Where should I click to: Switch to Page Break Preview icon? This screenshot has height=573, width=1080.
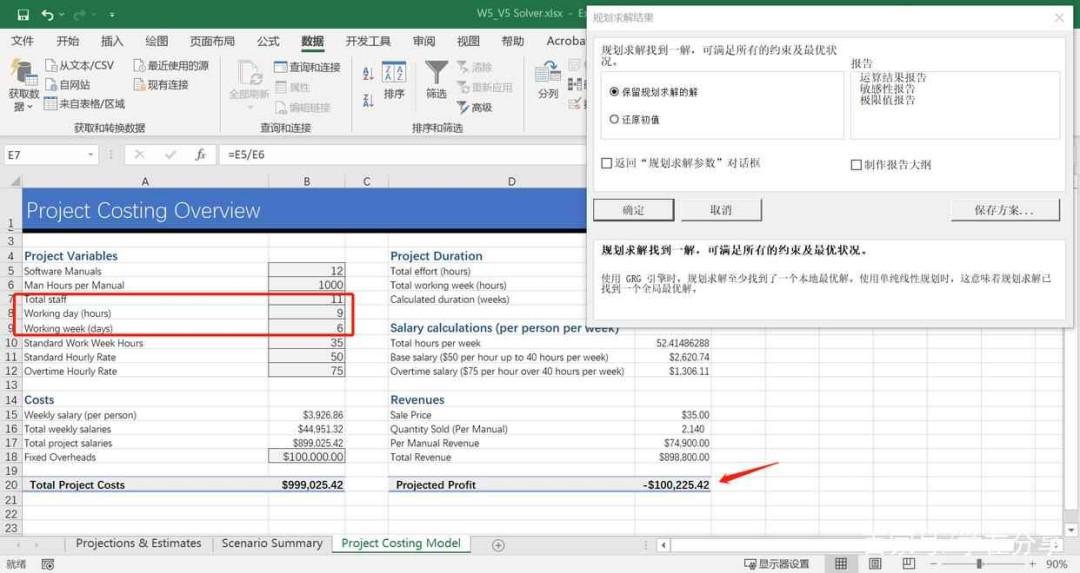(908, 564)
